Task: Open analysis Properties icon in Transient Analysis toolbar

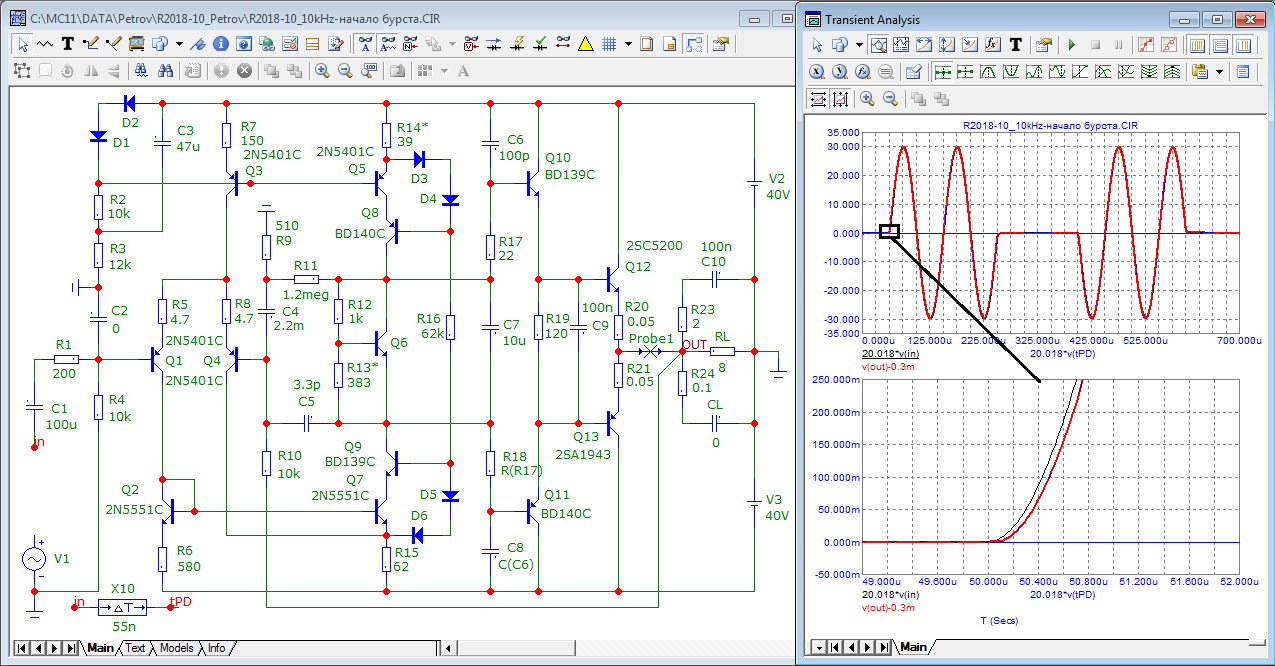Action: (1042, 45)
